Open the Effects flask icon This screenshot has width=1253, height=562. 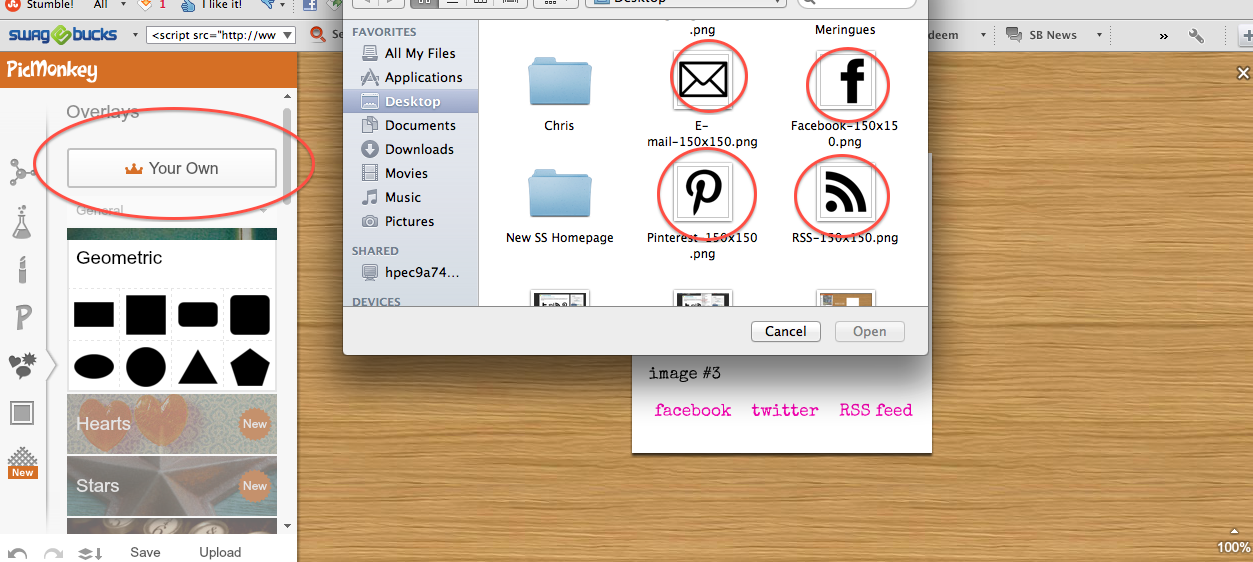pos(22,222)
